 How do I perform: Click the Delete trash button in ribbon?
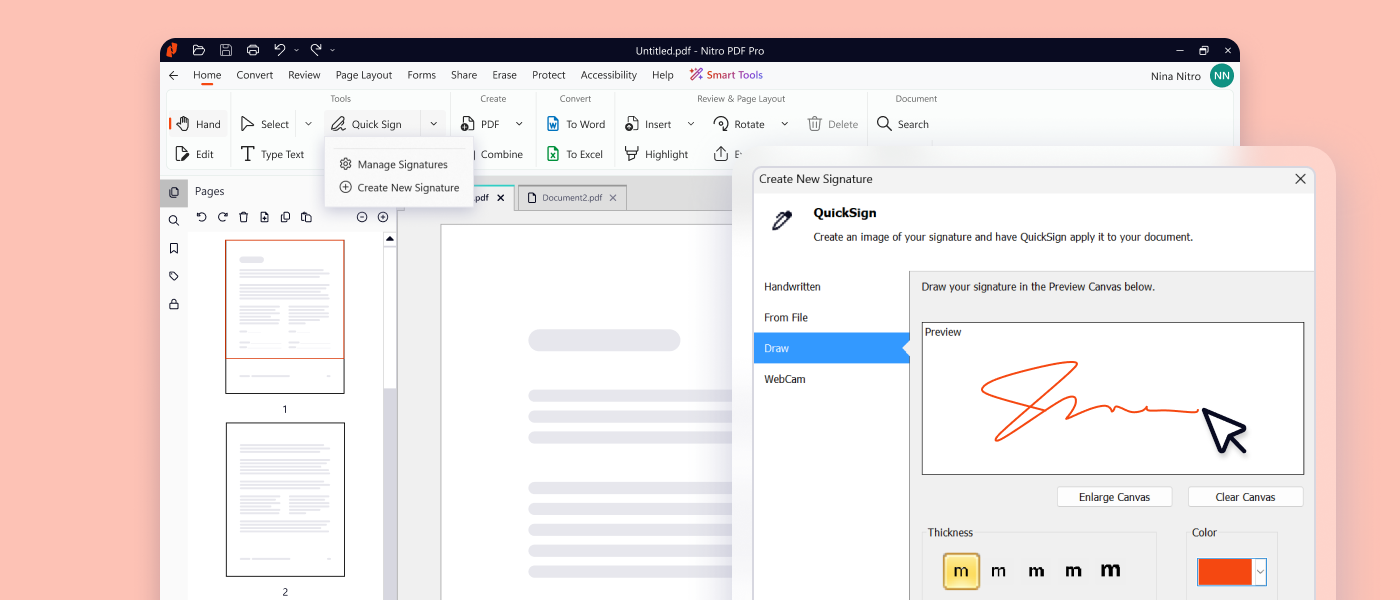(832, 124)
